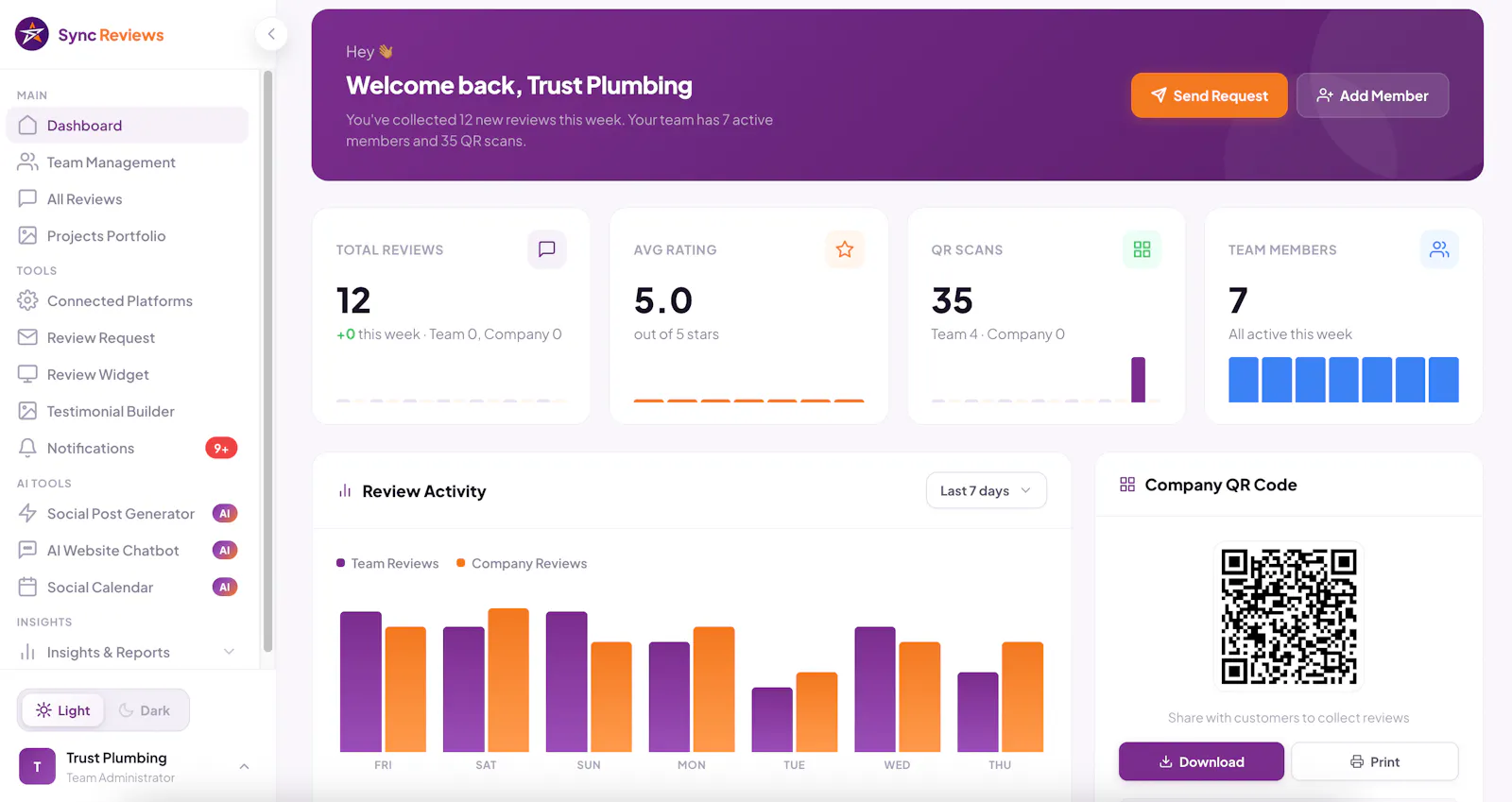This screenshot has width=1512, height=802.
Task: Click the Review Activity chart icon
Action: click(x=345, y=491)
